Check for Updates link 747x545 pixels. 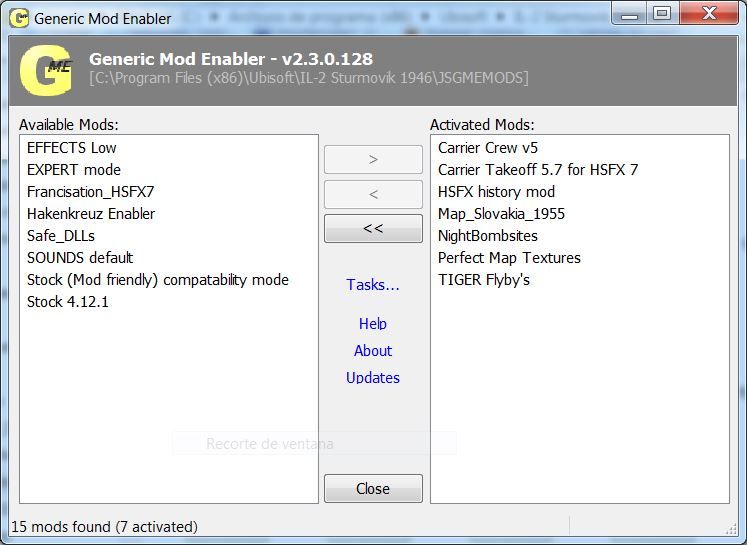coord(373,378)
